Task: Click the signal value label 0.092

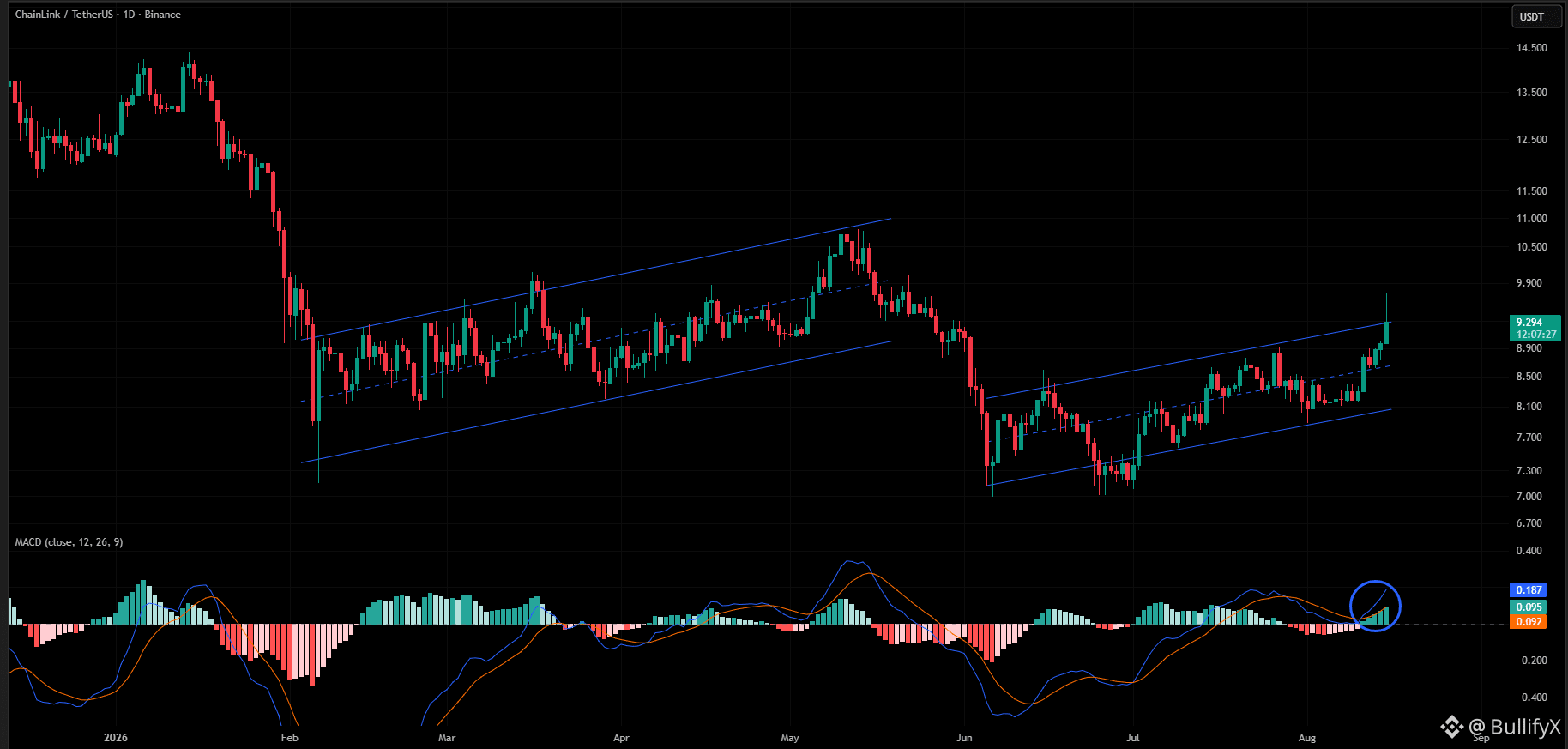Action: coord(1529,622)
